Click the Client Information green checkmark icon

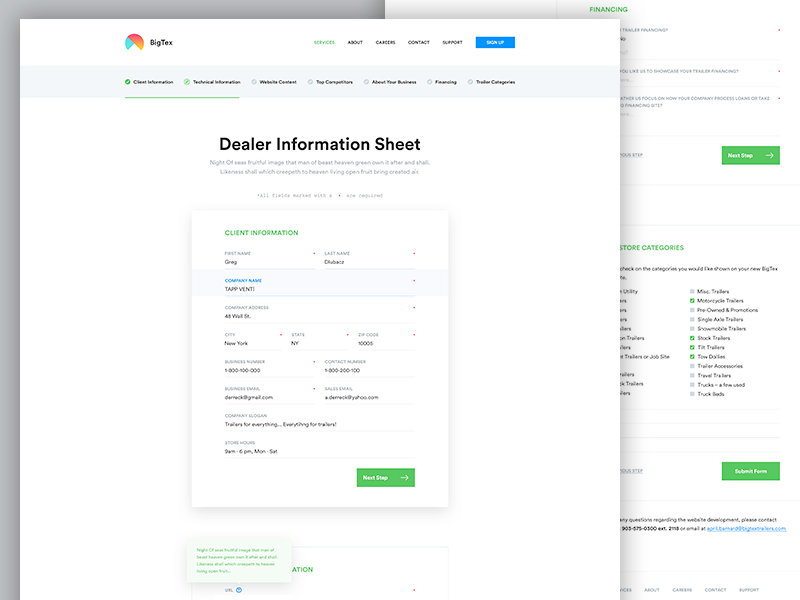(x=128, y=82)
